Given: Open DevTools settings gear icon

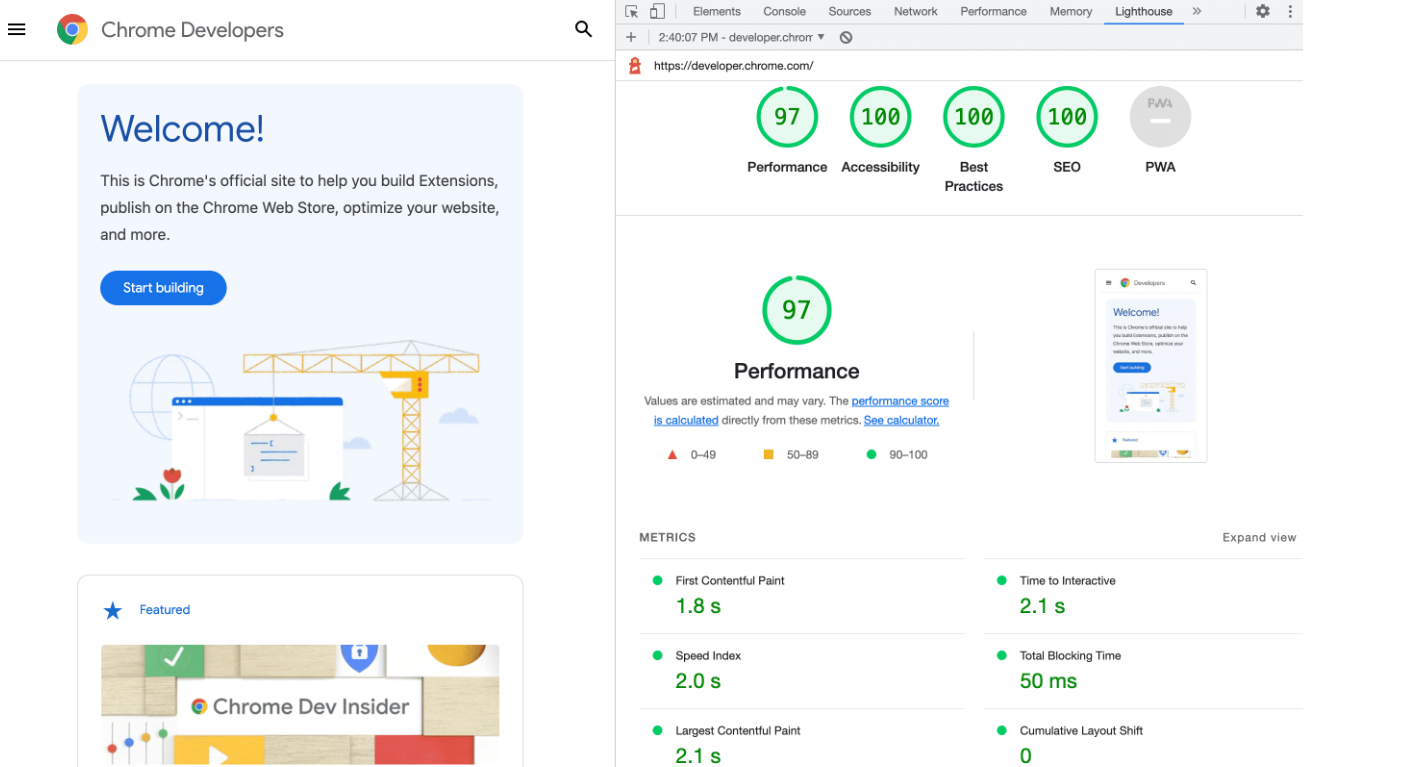Looking at the screenshot, I should click(x=1262, y=11).
